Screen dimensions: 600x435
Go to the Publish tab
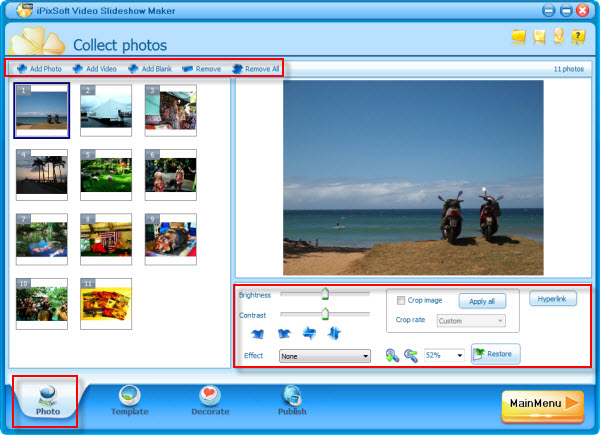(x=292, y=399)
